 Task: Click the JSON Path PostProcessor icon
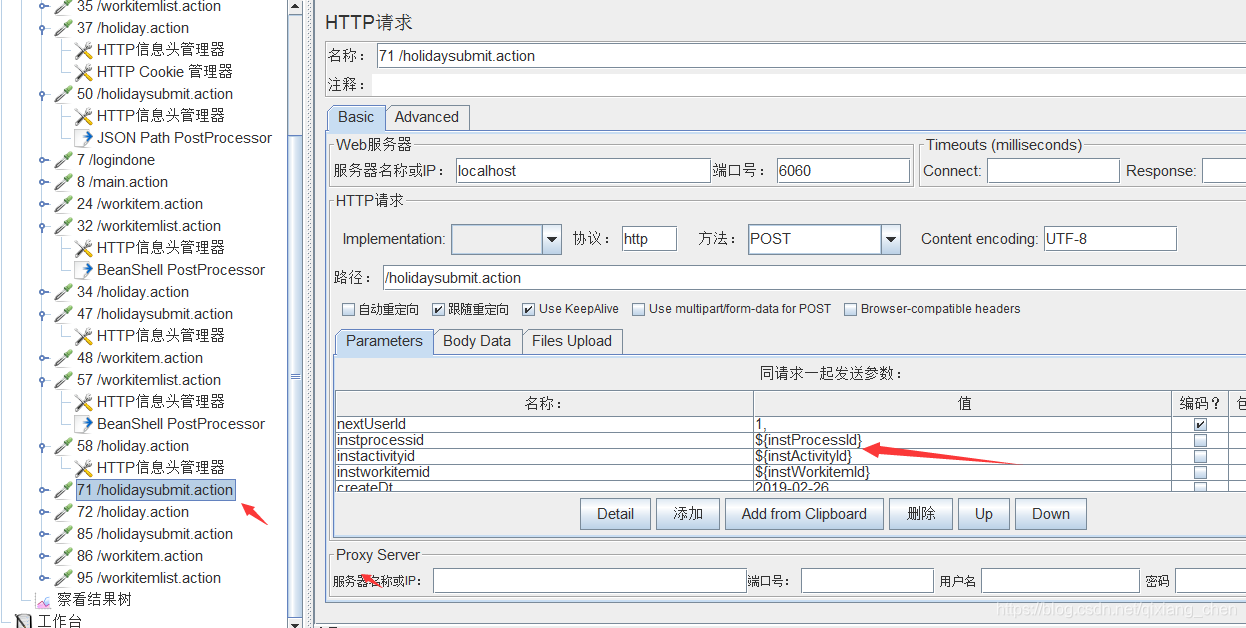click(x=84, y=138)
